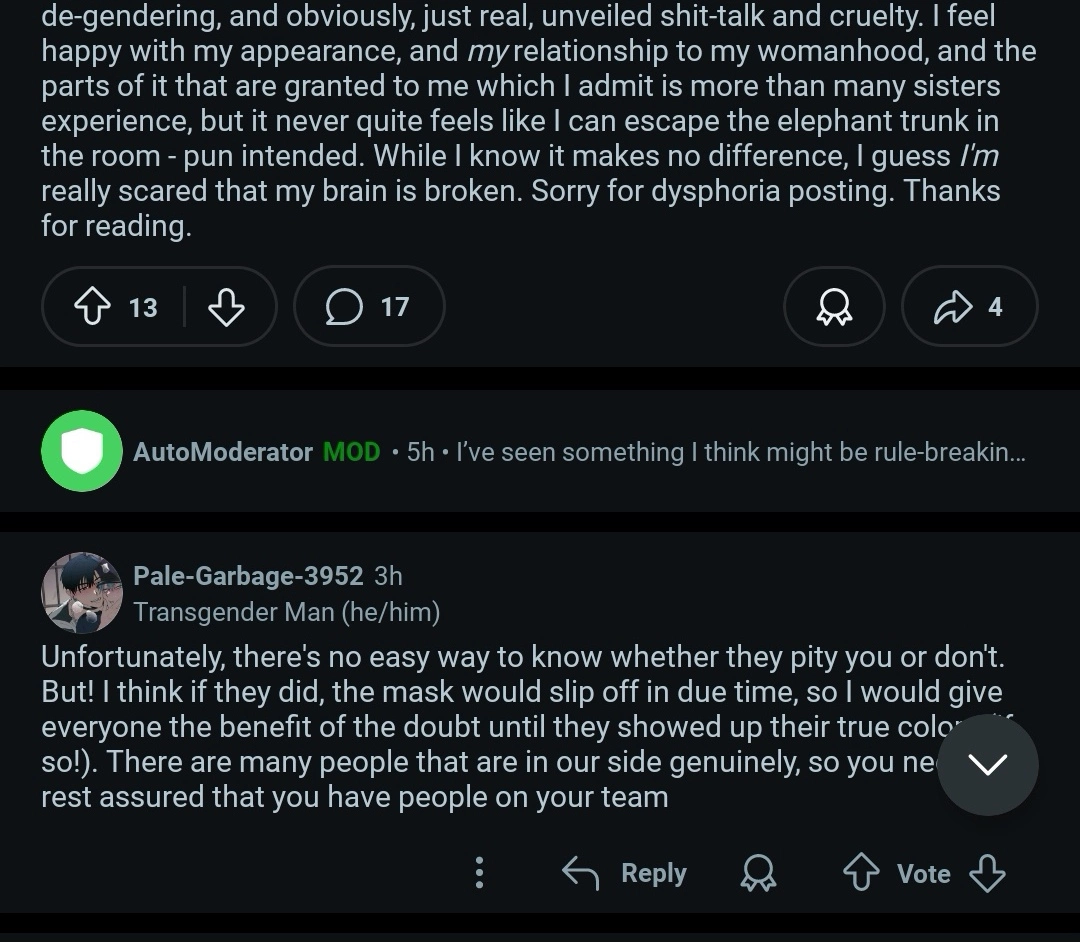Viewport: 1080px width, 942px height.
Task: Jump to next comment with floating chevron
Action: [x=988, y=765]
